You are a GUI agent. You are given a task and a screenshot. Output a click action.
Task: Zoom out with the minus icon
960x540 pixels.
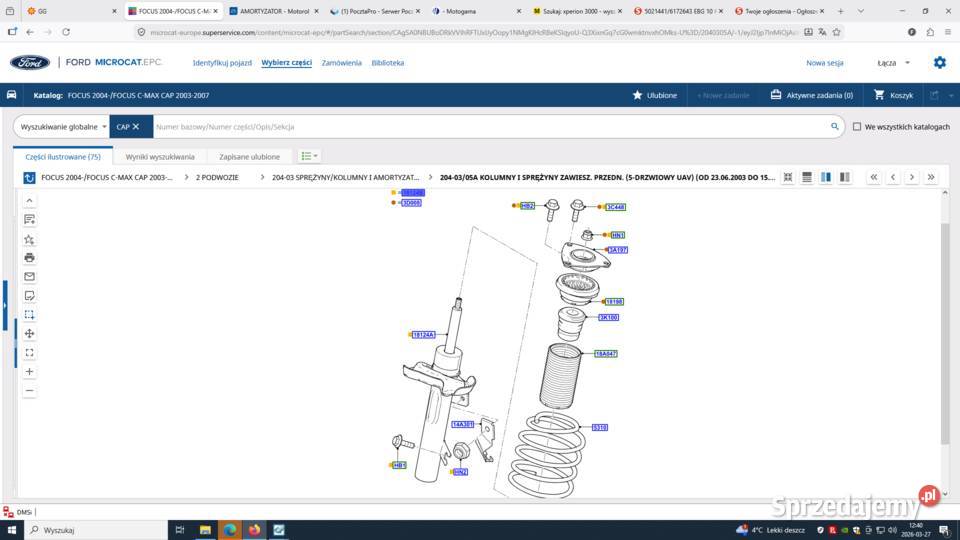tap(29, 390)
